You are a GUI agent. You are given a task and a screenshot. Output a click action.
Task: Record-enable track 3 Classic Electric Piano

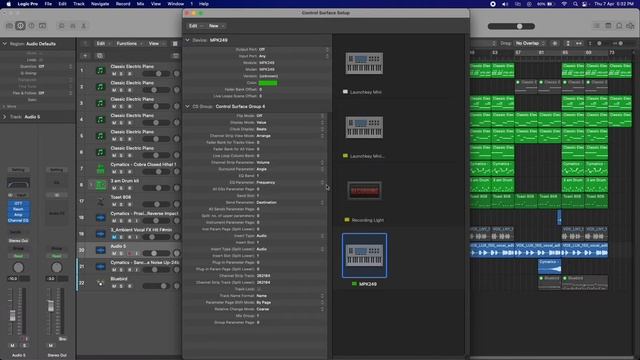tap(129, 107)
